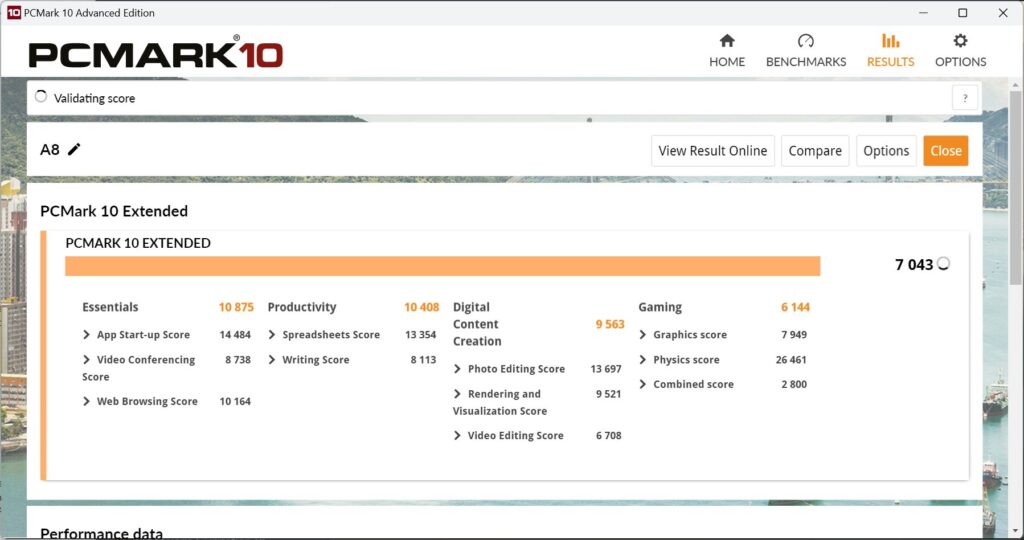Expand Spreadsheets Score details
This screenshot has height=540, width=1024.
(272, 334)
